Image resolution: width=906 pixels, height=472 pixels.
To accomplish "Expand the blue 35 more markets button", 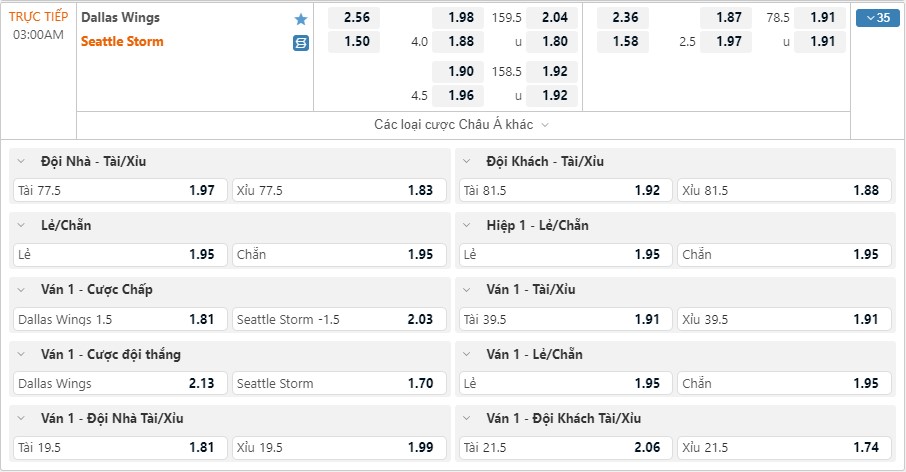I will (x=877, y=18).
